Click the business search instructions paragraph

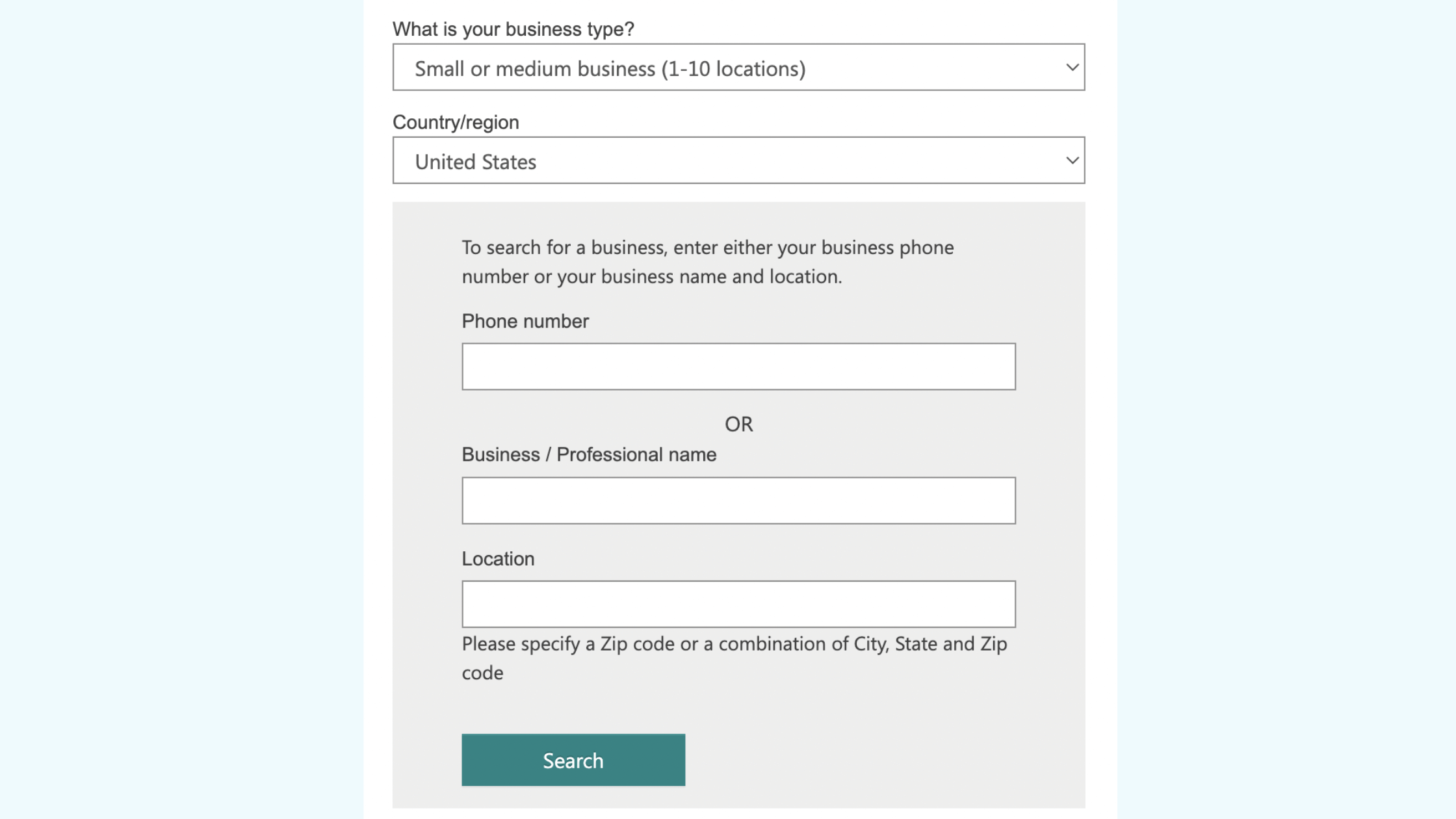708,261
